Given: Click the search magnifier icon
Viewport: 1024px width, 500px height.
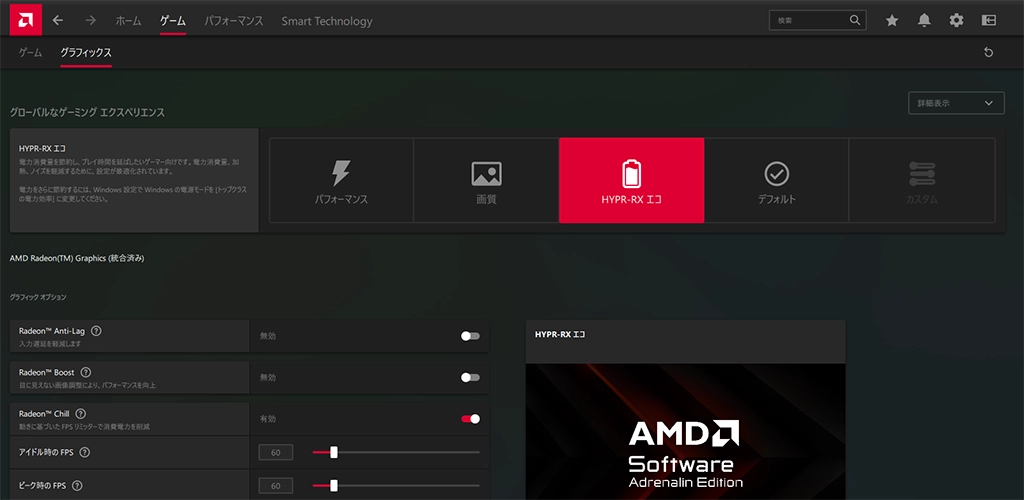Looking at the screenshot, I should (855, 20).
